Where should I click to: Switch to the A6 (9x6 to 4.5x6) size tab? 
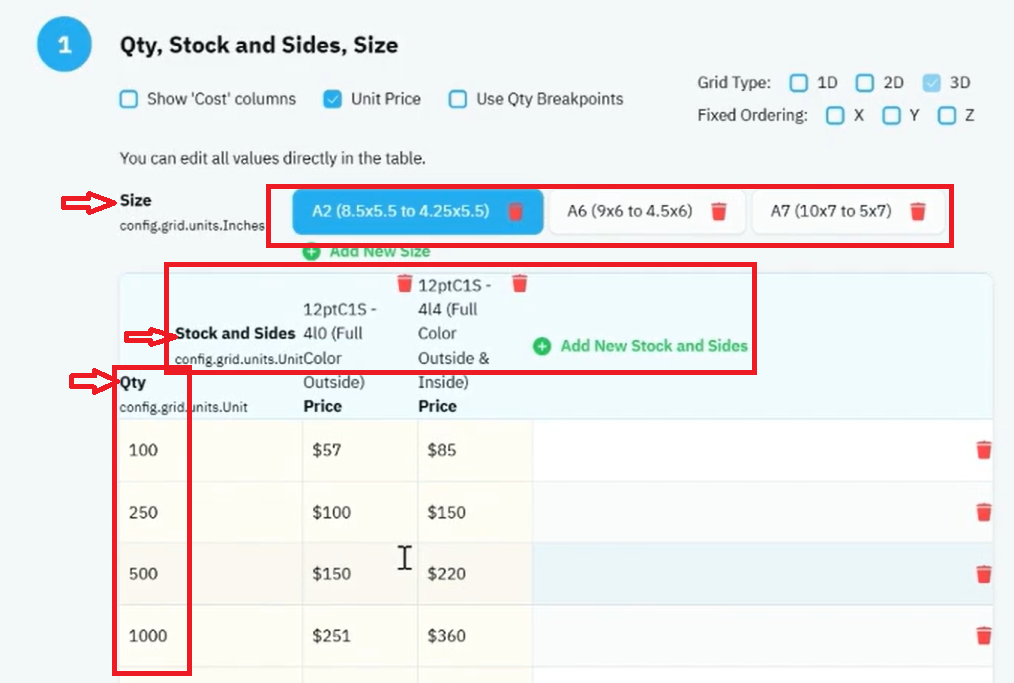coord(629,211)
